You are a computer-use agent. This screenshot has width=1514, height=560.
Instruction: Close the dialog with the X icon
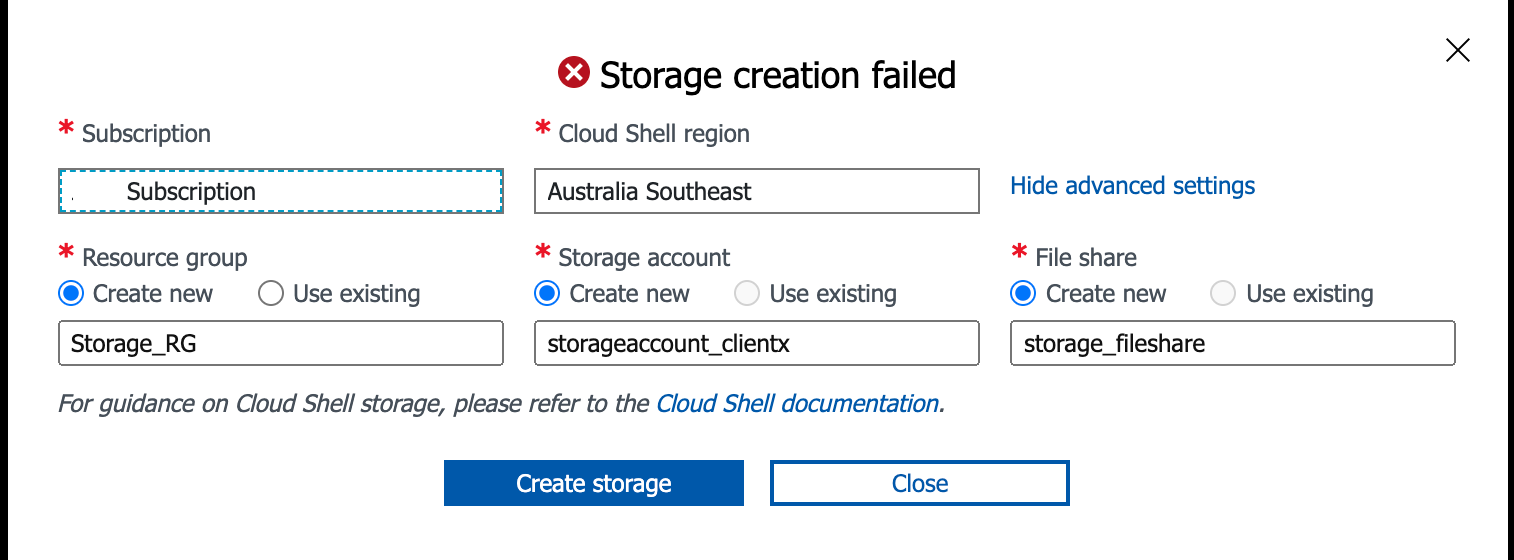[x=1457, y=51]
